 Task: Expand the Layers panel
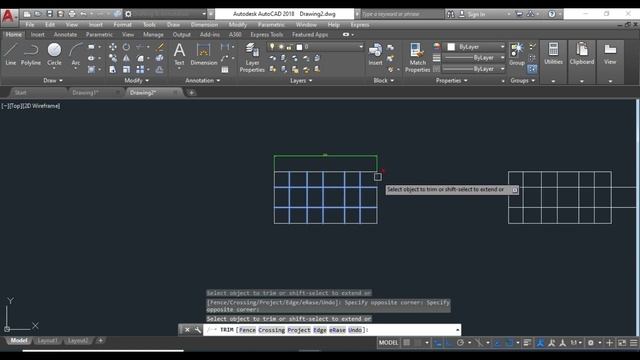(301, 80)
